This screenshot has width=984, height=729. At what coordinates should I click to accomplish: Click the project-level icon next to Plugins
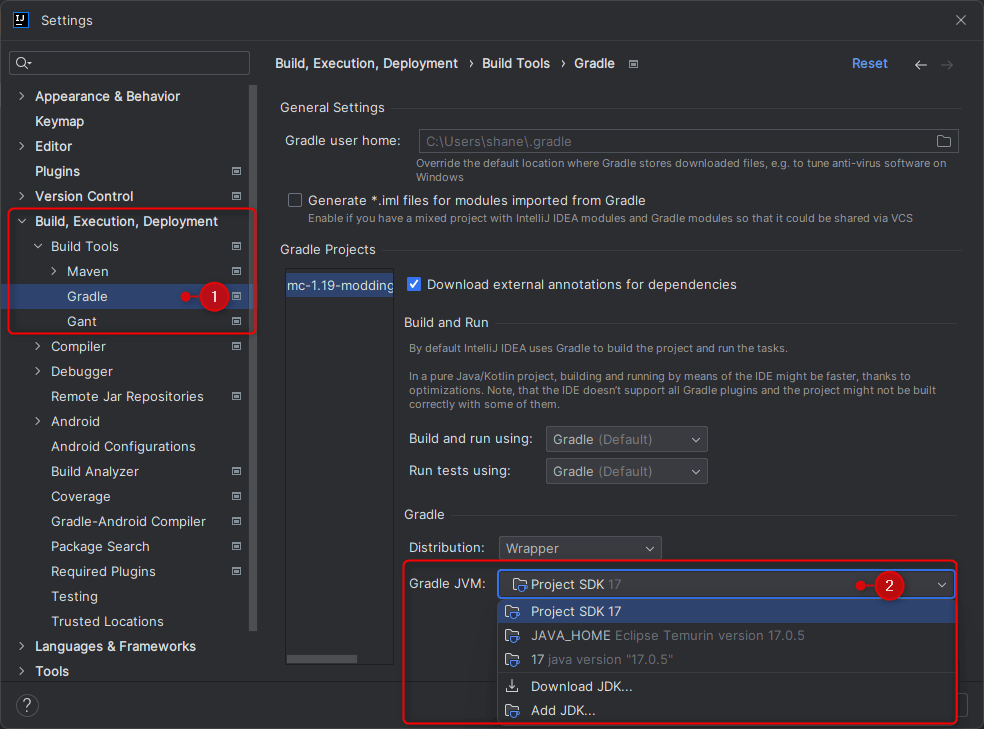click(237, 171)
